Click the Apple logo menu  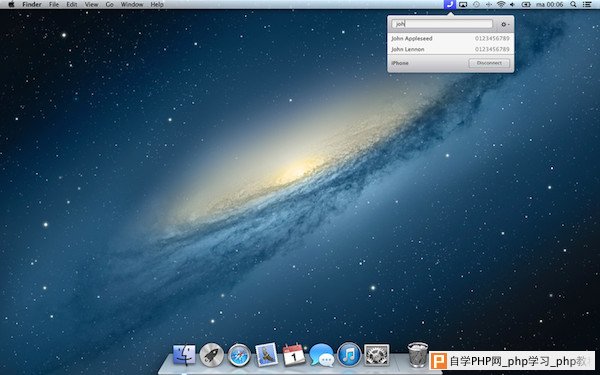tap(11, 5)
